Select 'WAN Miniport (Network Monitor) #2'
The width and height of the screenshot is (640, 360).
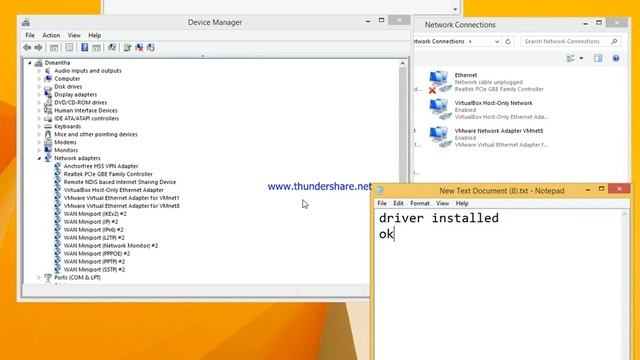(x=111, y=246)
